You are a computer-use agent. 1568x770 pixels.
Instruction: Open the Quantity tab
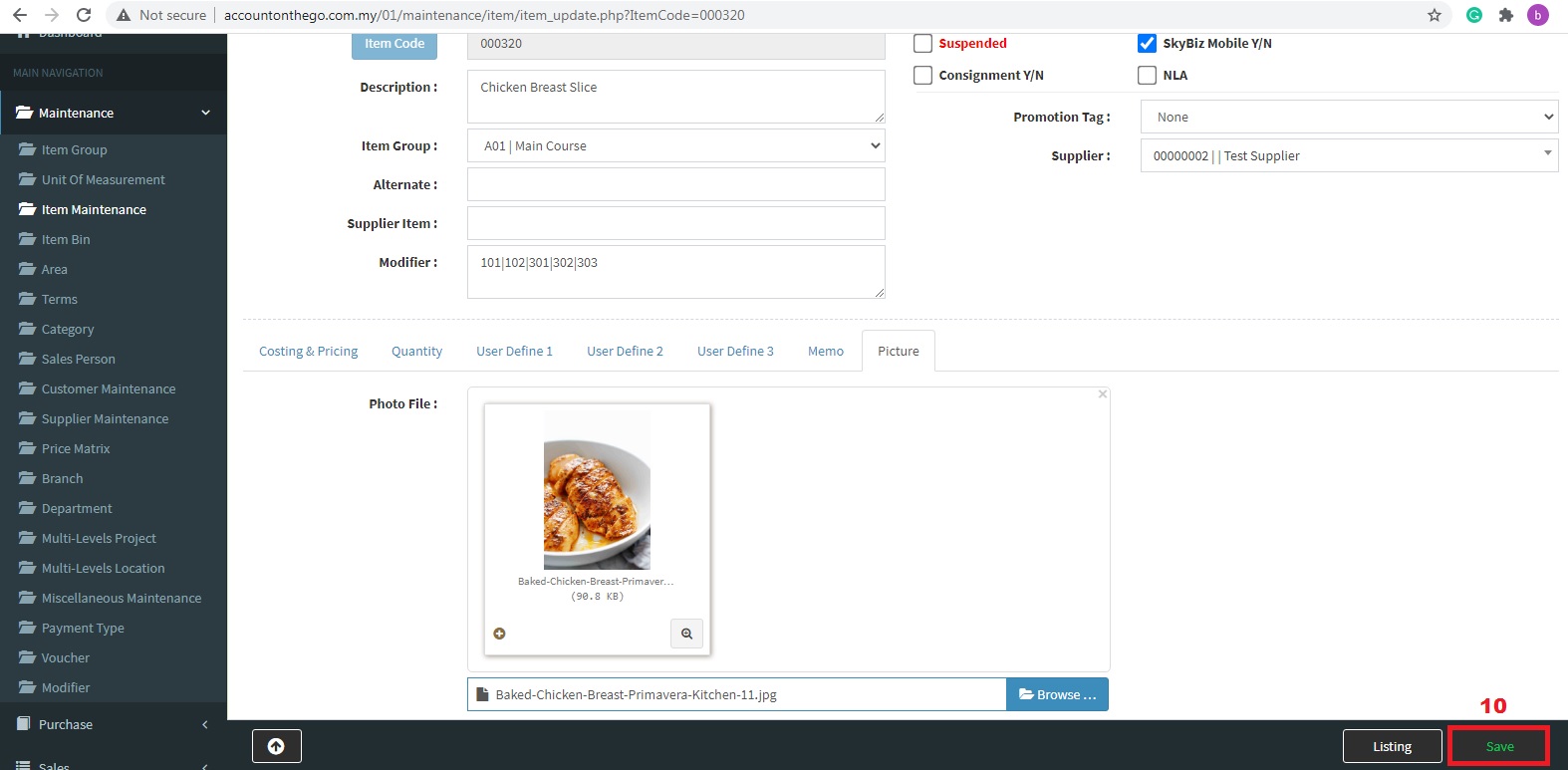tap(416, 352)
